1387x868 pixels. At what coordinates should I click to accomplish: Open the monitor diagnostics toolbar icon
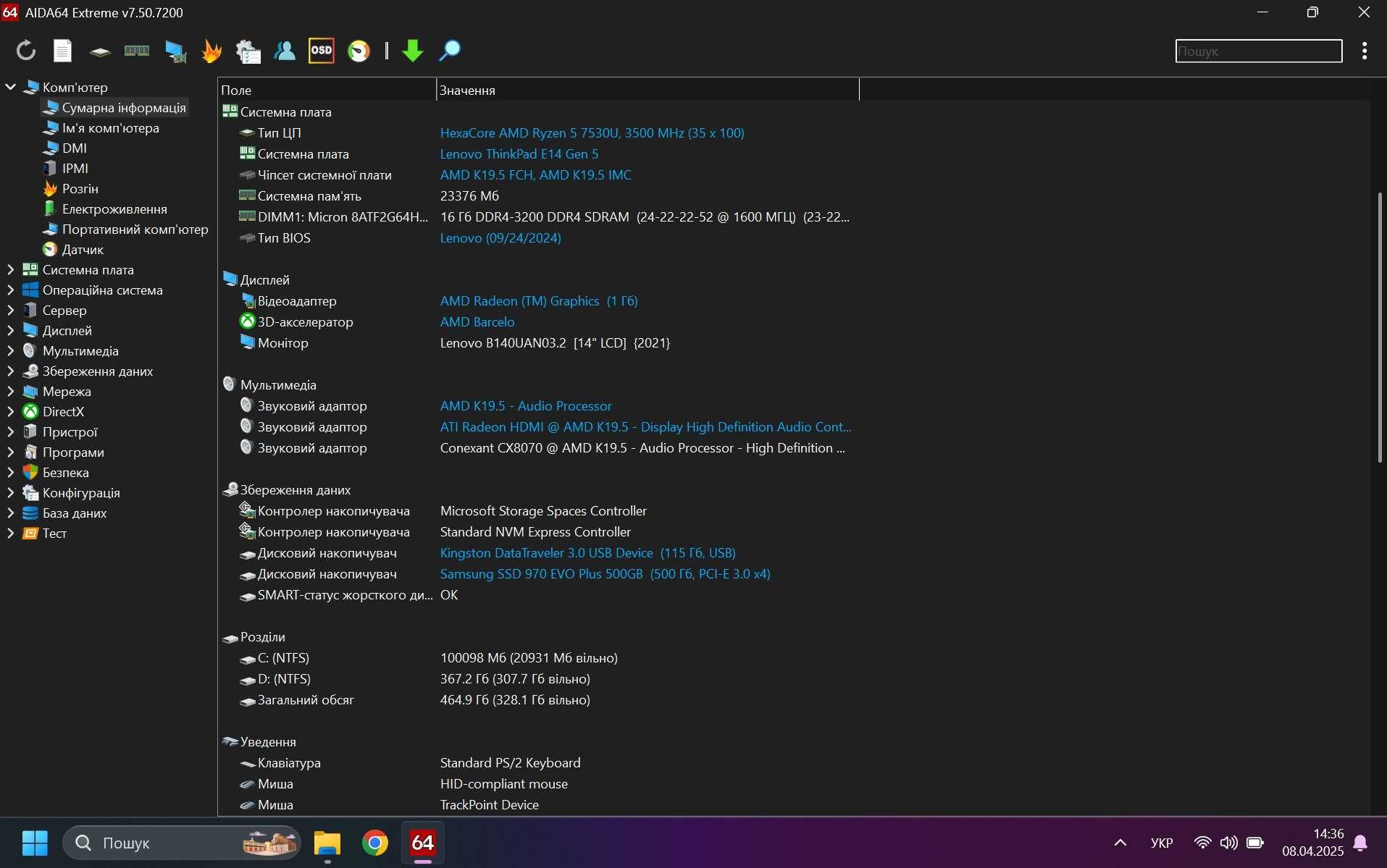(x=175, y=51)
